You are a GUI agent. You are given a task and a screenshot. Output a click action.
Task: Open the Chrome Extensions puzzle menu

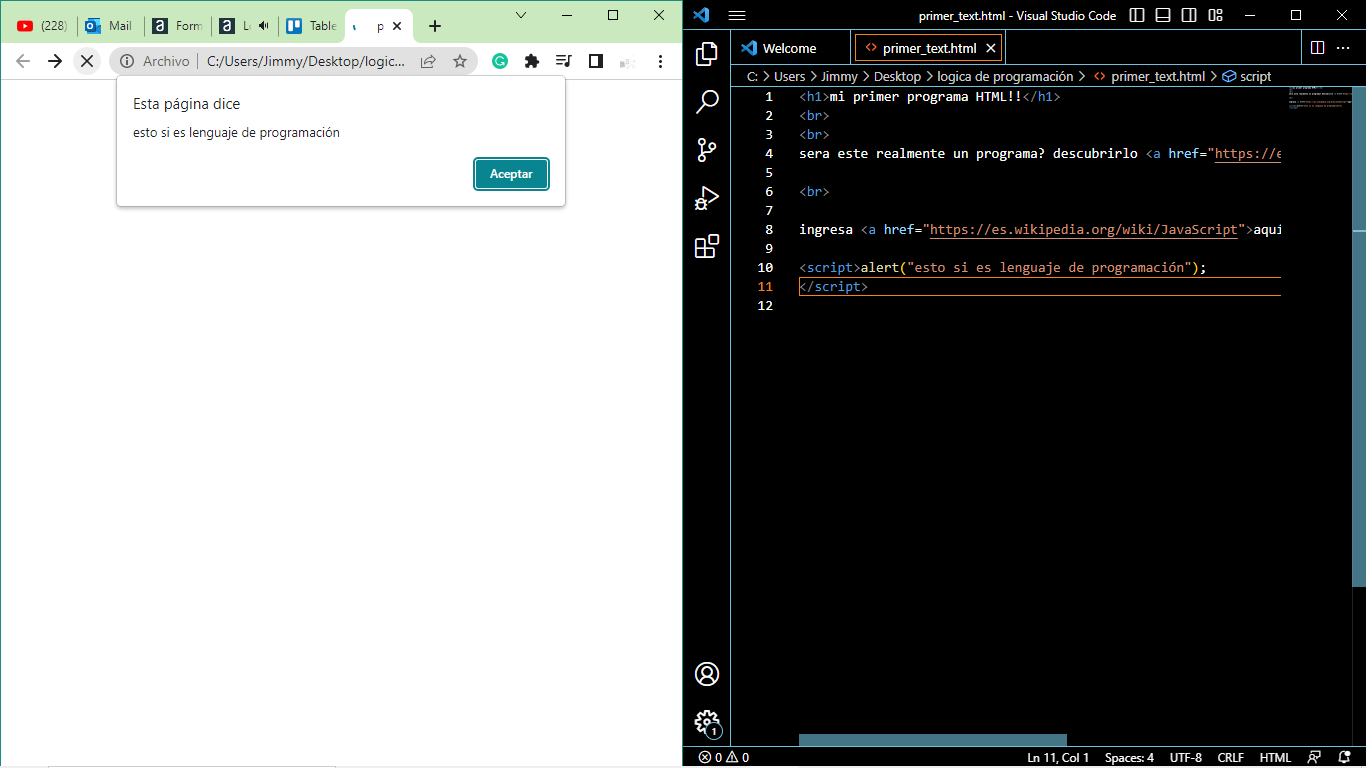tap(532, 61)
